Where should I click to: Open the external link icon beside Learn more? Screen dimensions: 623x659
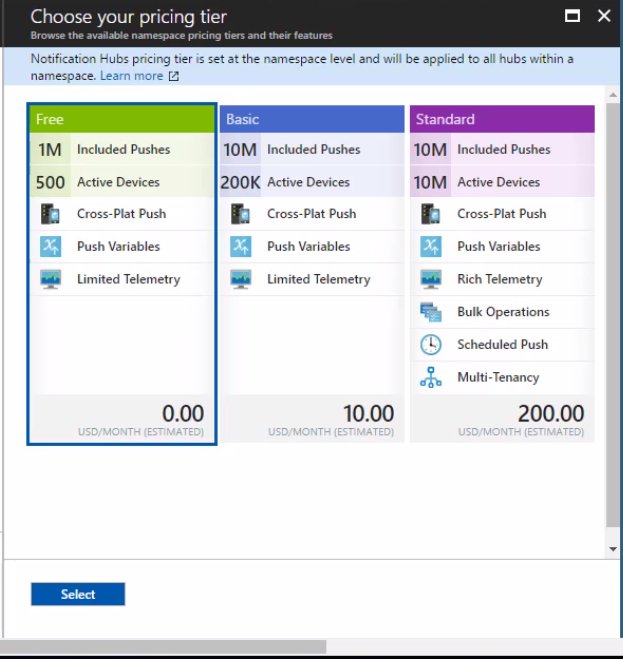pyautogui.click(x=174, y=76)
